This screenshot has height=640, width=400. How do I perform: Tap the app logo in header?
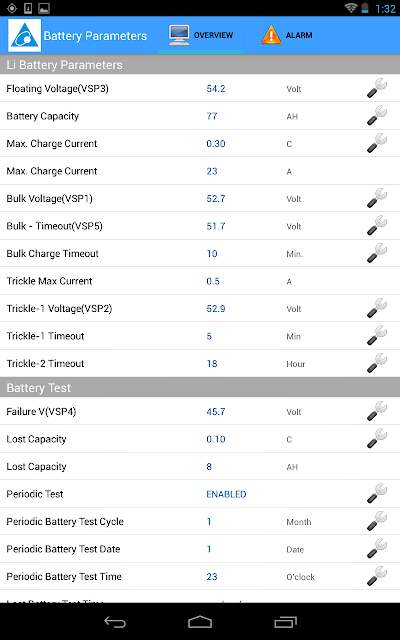(25, 35)
